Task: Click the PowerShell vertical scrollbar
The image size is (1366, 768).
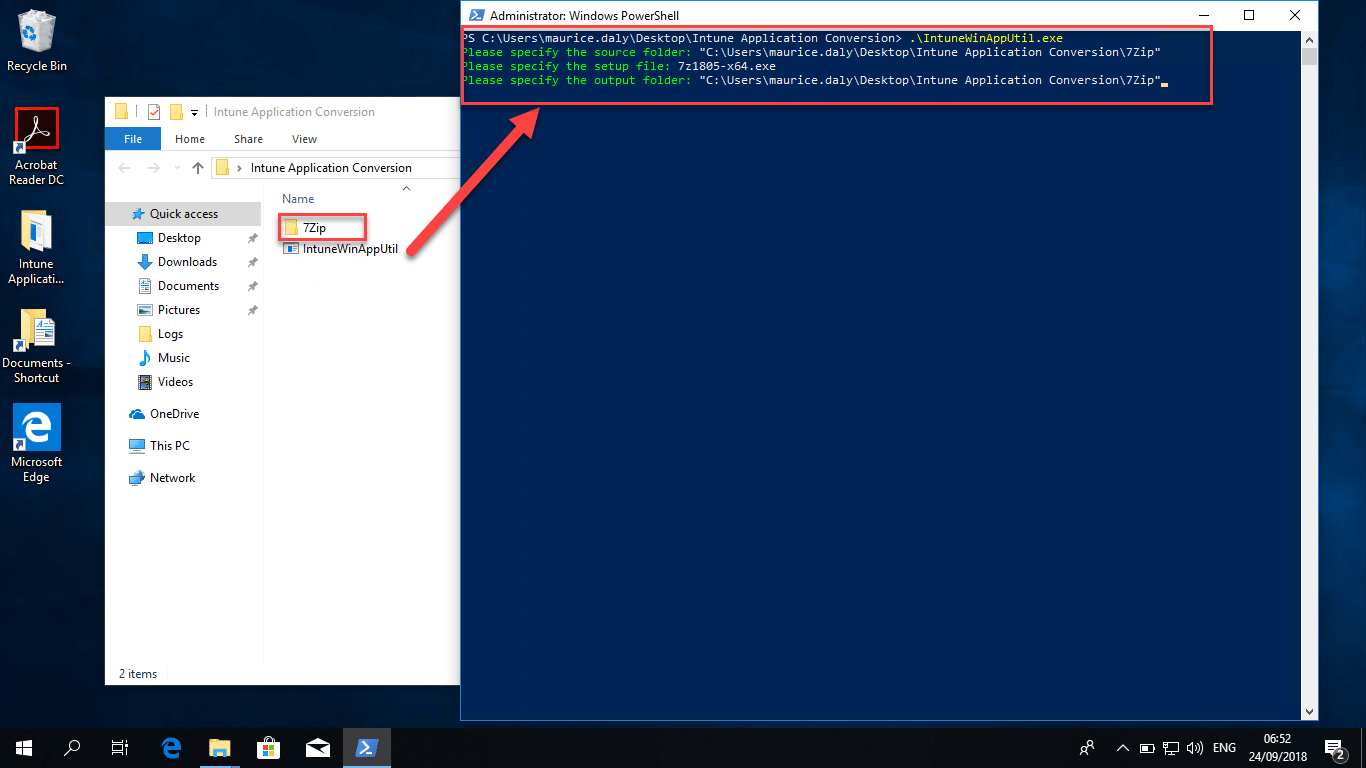Action: pos(1310,380)
